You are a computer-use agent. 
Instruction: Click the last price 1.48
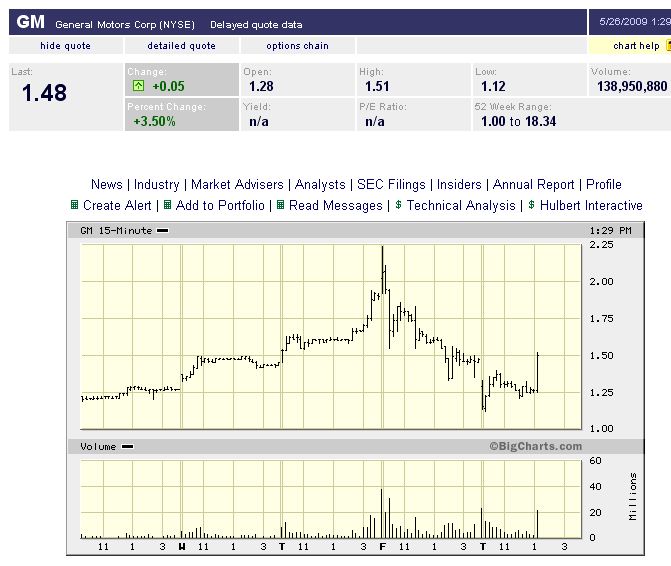[x=44, y=93]
